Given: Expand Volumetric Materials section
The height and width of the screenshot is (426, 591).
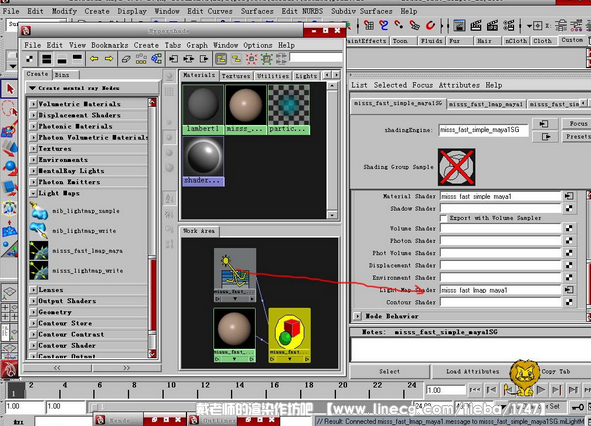Looking at the screenshot, I should coord(34,104).
